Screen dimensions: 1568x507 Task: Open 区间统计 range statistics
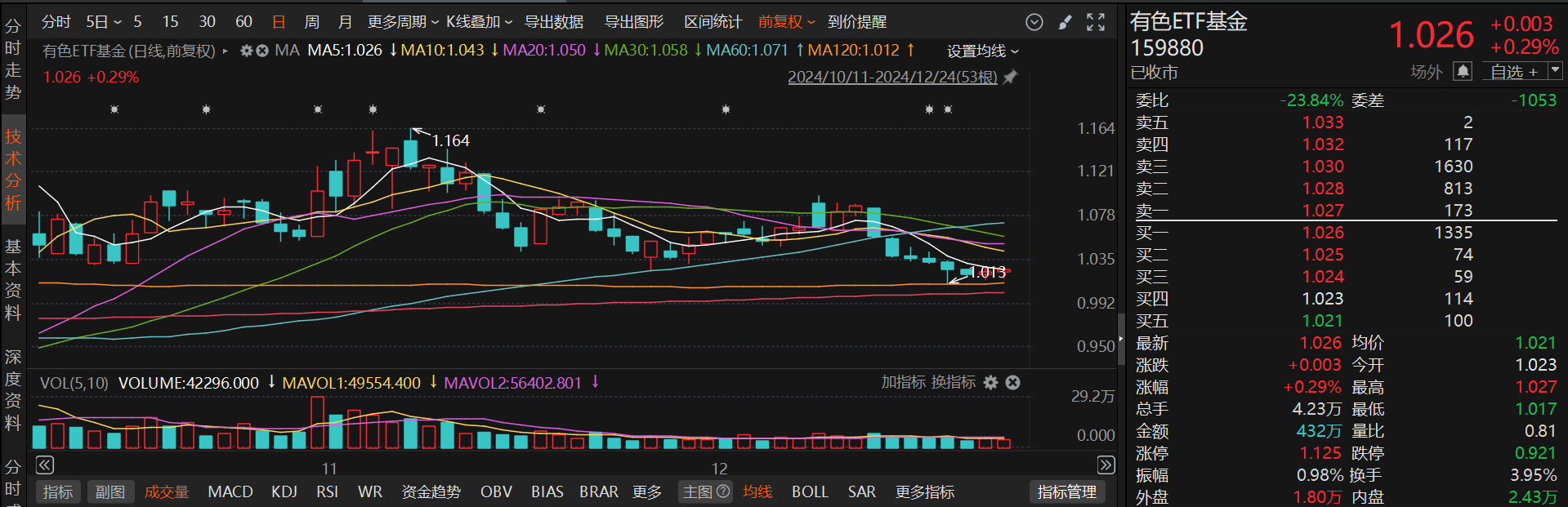[x=713, y=22]
